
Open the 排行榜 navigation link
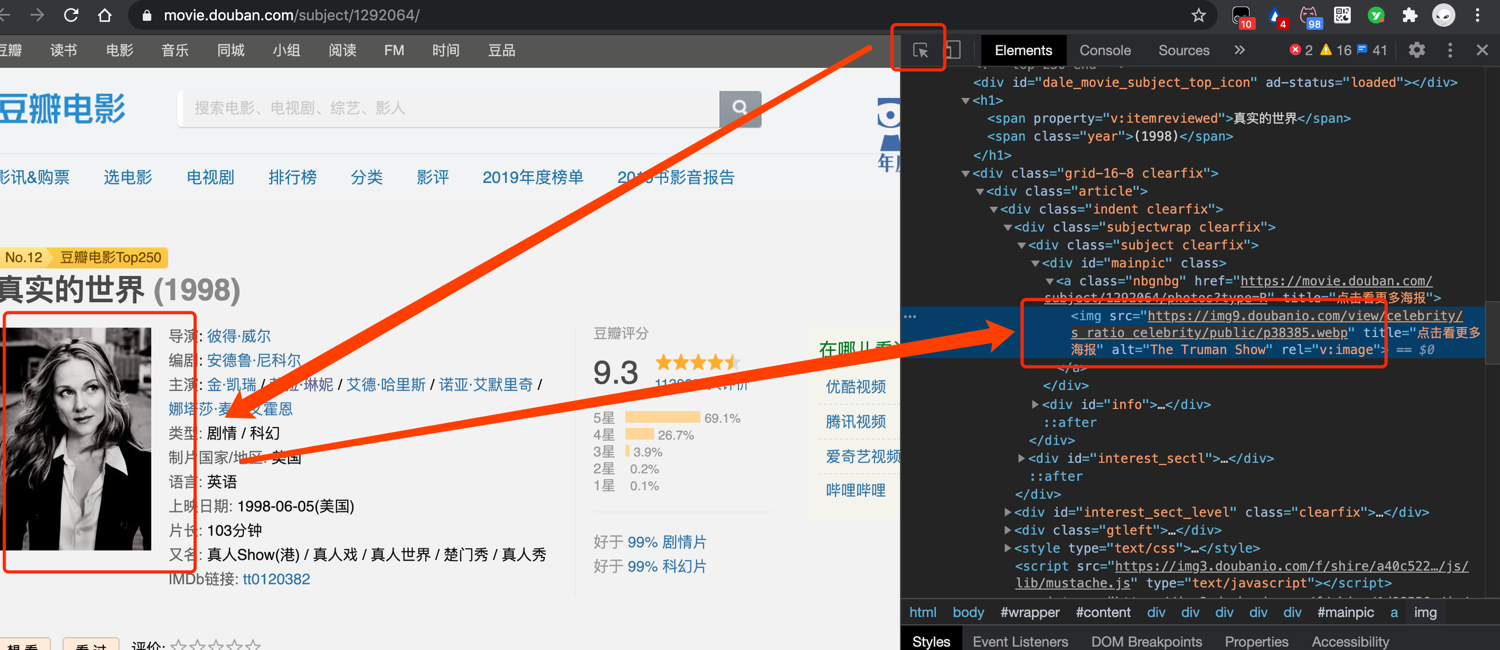click(293, 177)
